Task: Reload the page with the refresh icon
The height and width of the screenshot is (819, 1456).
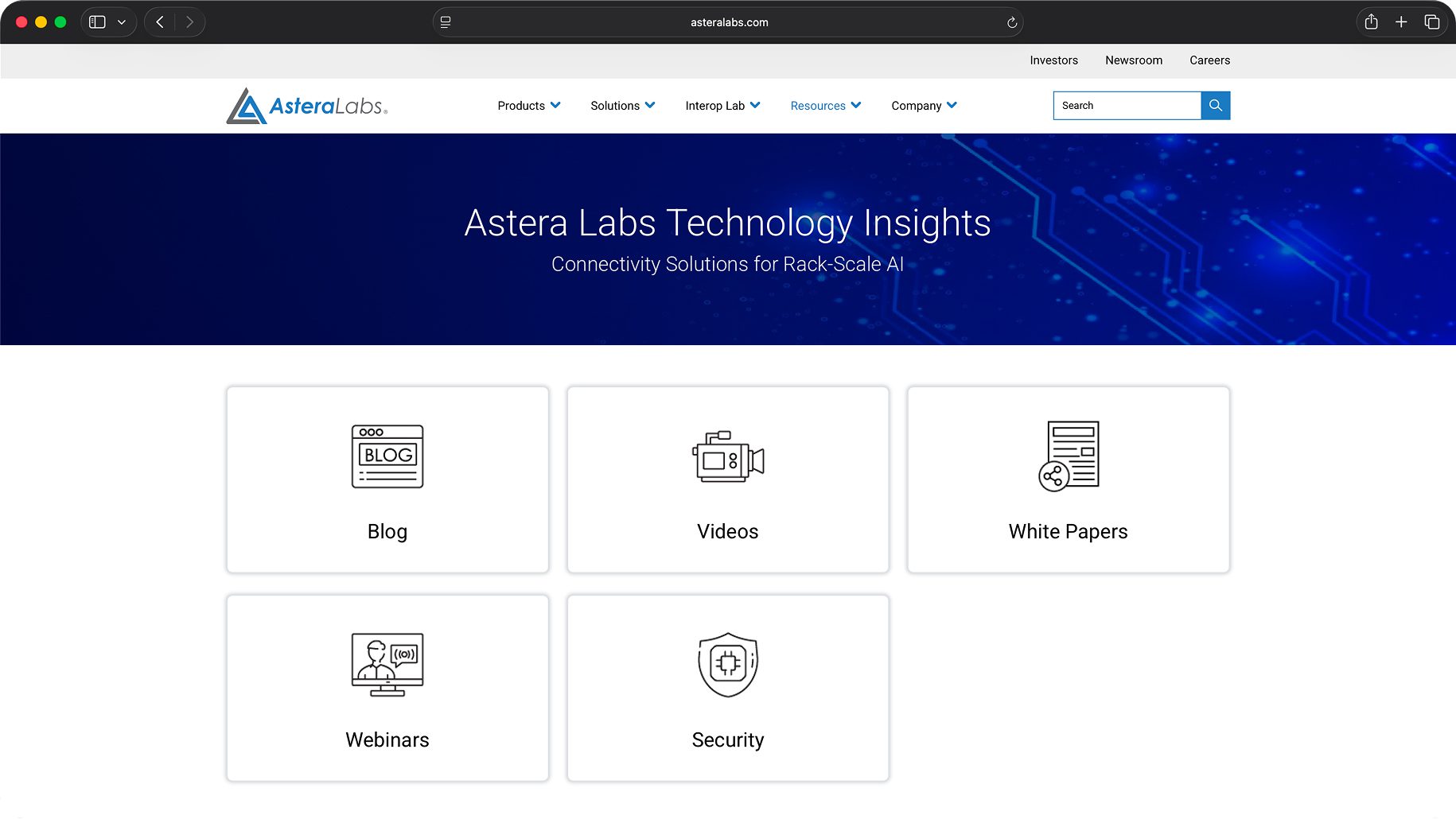Action: coord(1012,22)
